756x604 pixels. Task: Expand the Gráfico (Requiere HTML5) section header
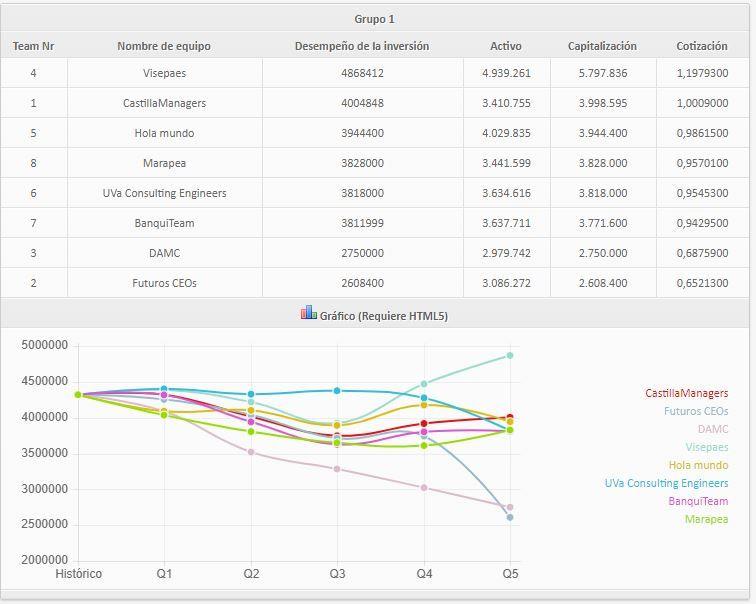(383, 316)
